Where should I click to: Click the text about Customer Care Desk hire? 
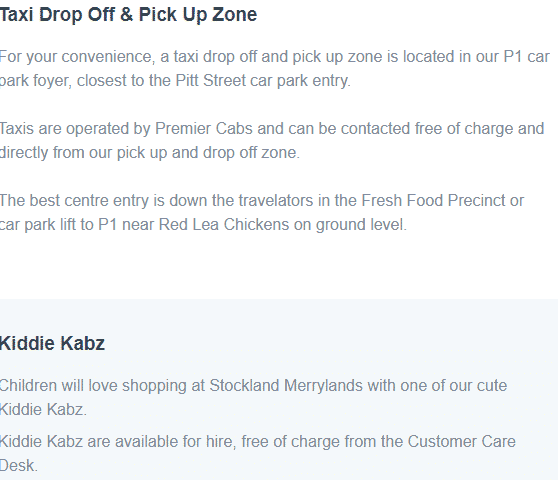pyautogui.click(x=258, y=454)
